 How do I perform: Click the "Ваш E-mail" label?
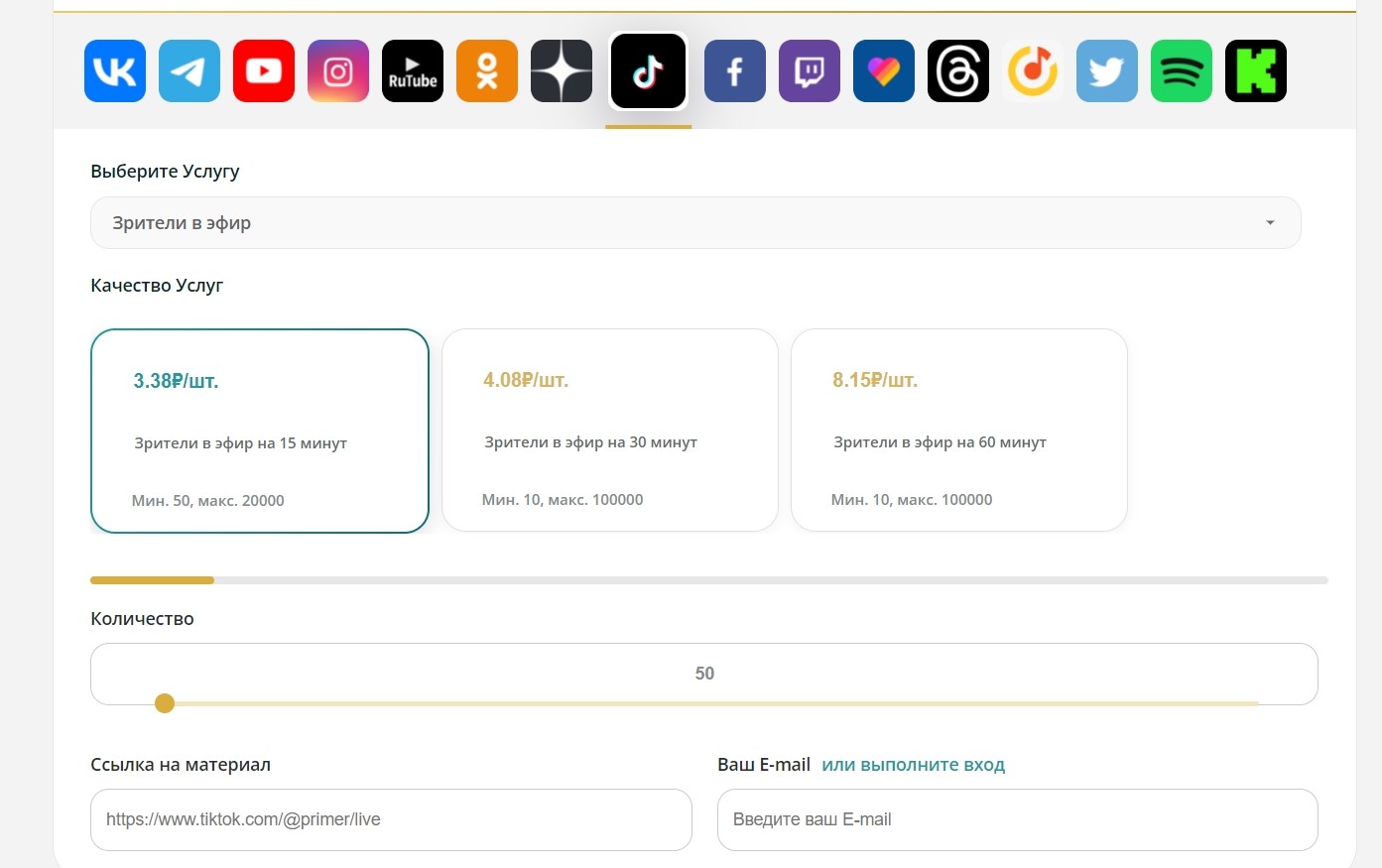pyautogui.click(x=764, y=765)
